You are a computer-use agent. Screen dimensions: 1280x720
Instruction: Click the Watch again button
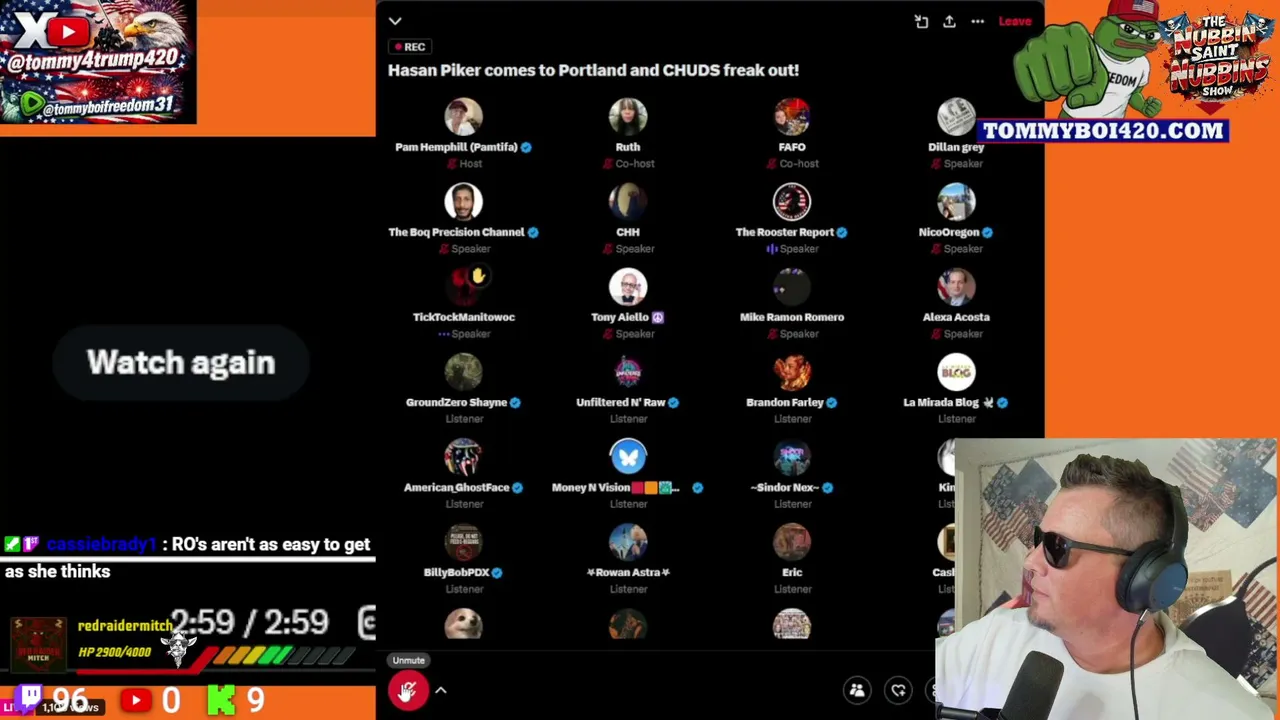point(181,362)
